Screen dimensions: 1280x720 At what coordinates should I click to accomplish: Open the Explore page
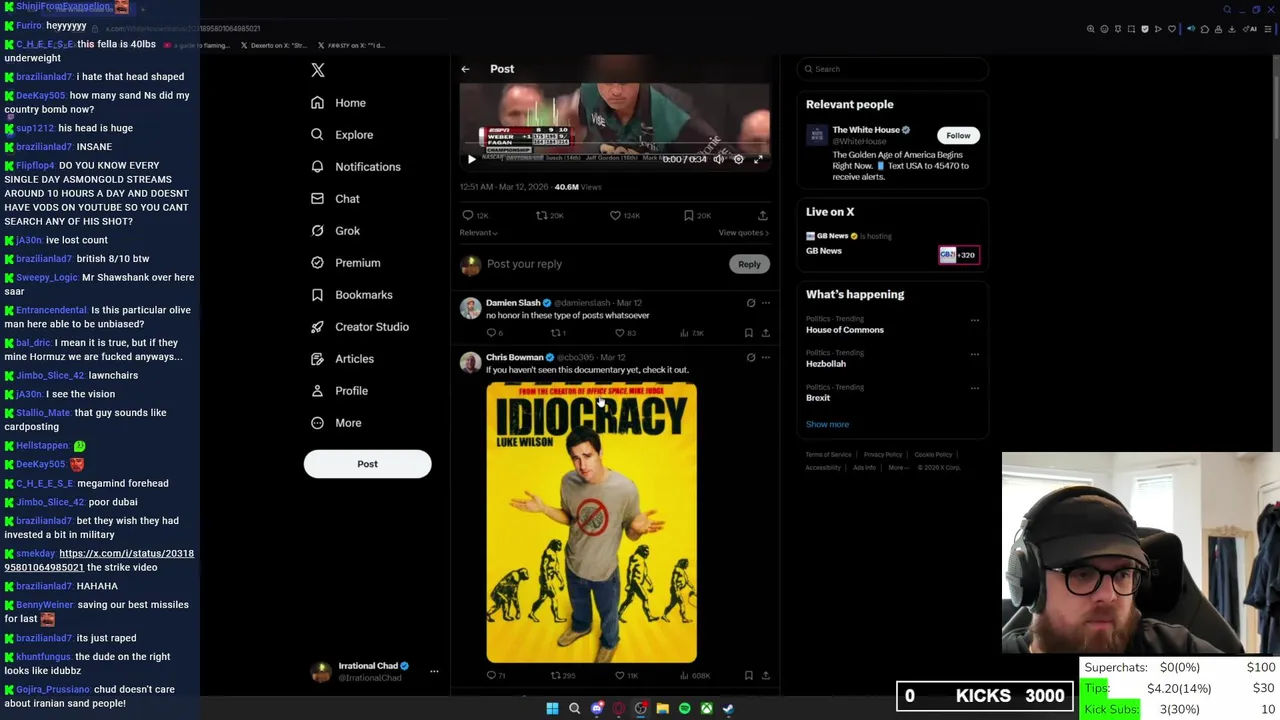[x=342, y=135]
